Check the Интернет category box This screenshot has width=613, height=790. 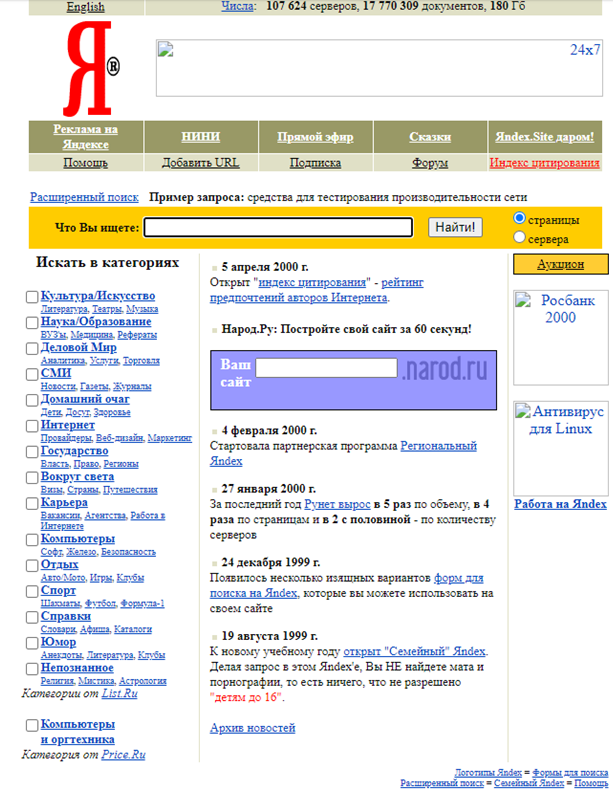point(32,426)
